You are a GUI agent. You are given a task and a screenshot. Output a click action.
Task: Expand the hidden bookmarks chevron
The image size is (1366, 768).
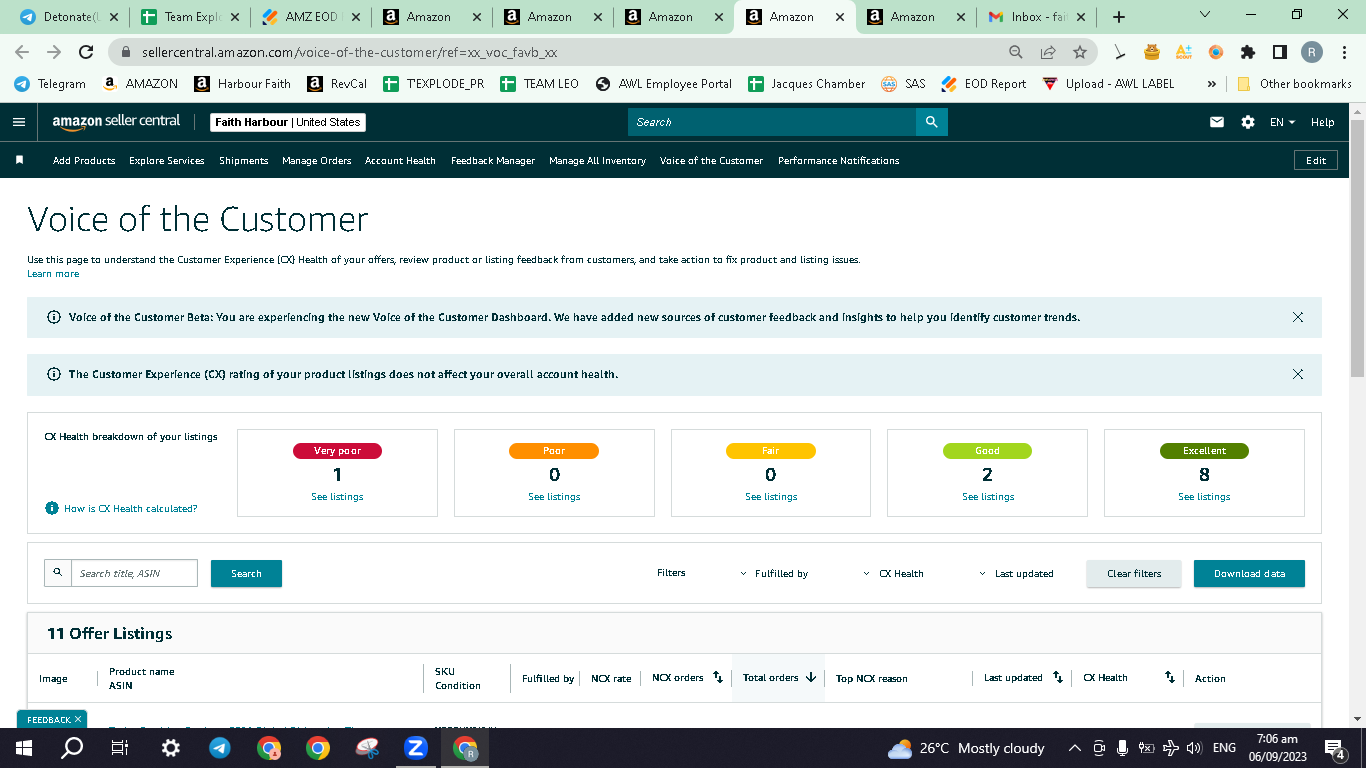tap(1212, 84)
